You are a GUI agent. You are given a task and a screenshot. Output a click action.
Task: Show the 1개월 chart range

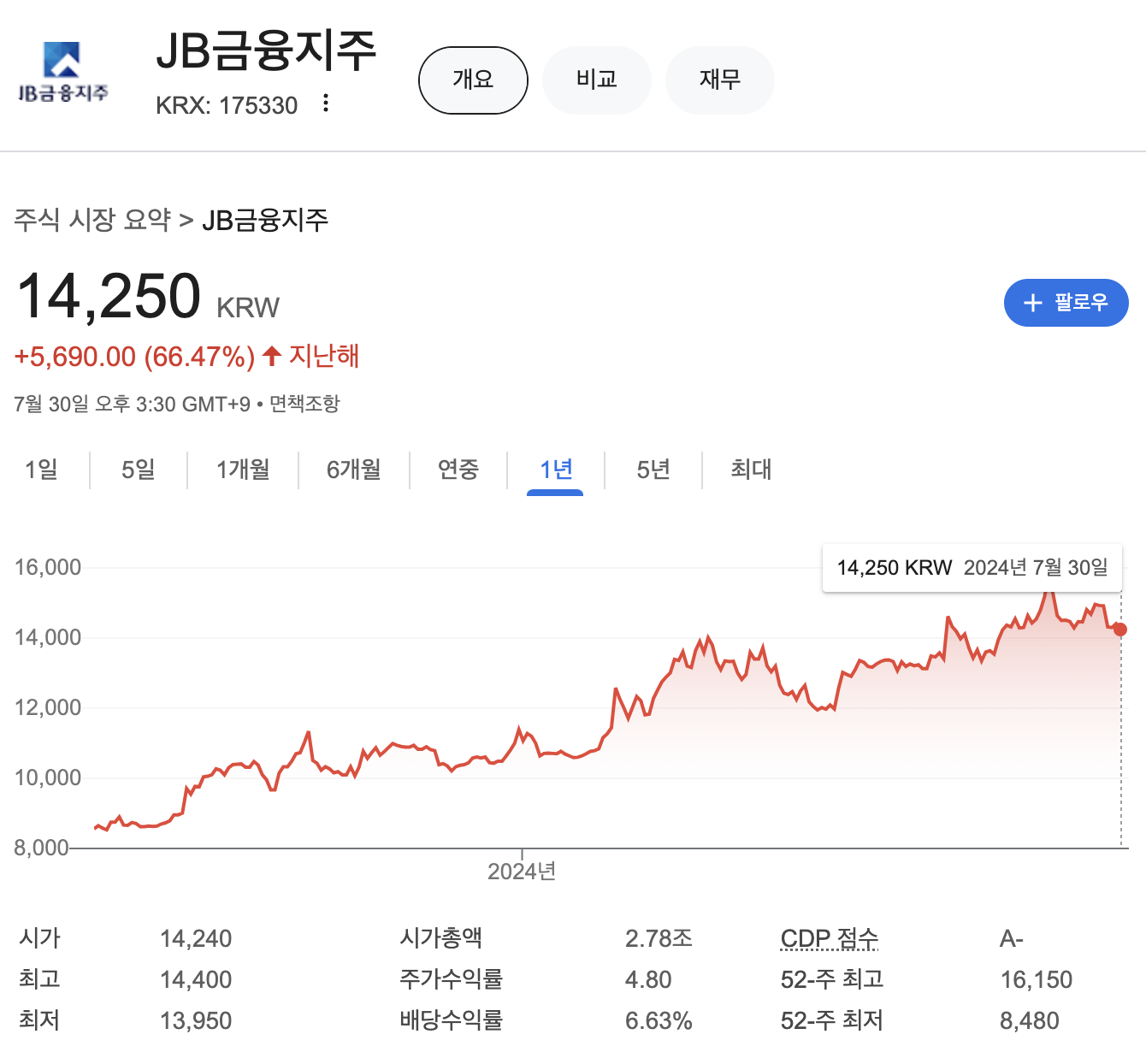pos(243,470)
